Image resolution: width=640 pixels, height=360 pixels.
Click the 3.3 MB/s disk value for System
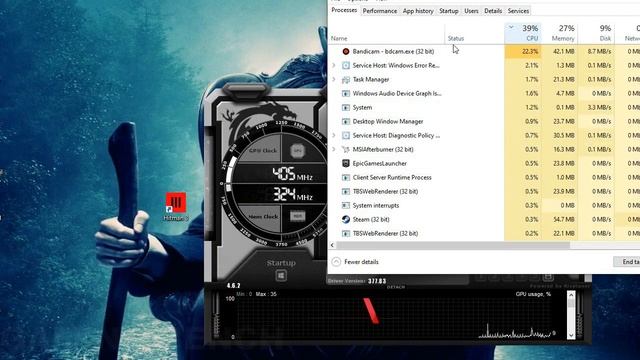click(600, 107)
